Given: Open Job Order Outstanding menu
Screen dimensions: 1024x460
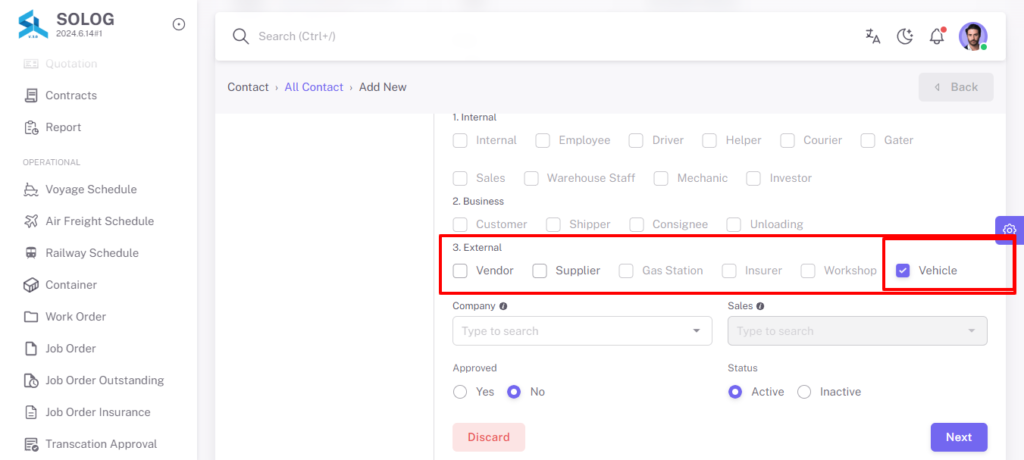Looking at the screenshot, I should tap(104, 380).
